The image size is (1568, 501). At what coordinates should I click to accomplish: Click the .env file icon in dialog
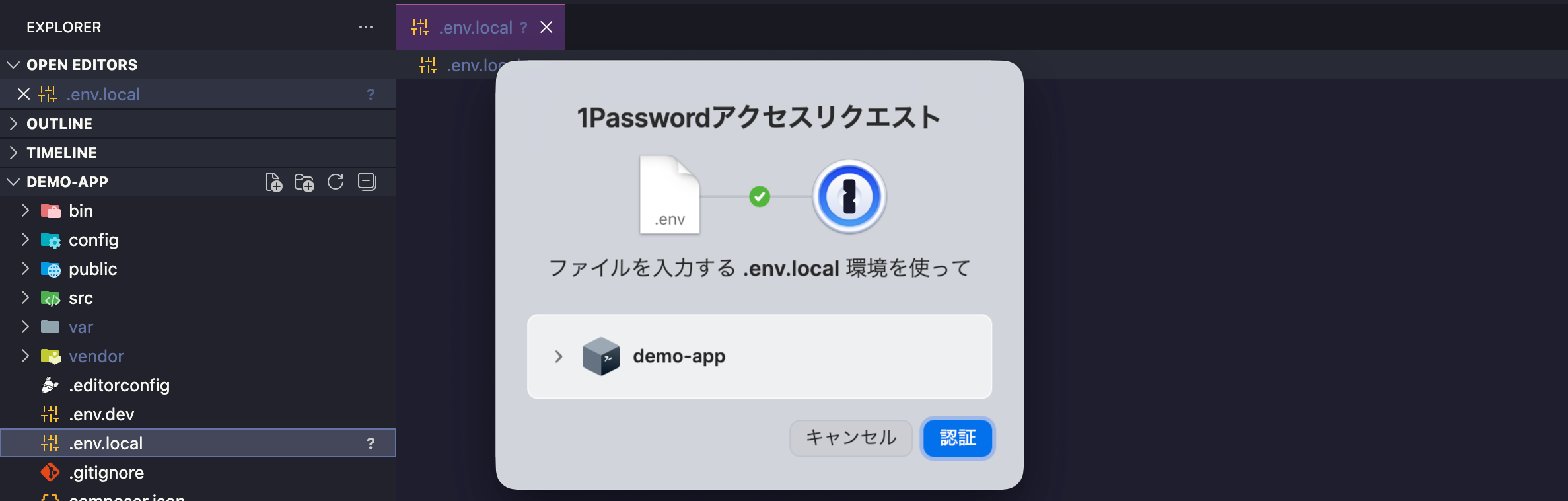tap(669, 195)
